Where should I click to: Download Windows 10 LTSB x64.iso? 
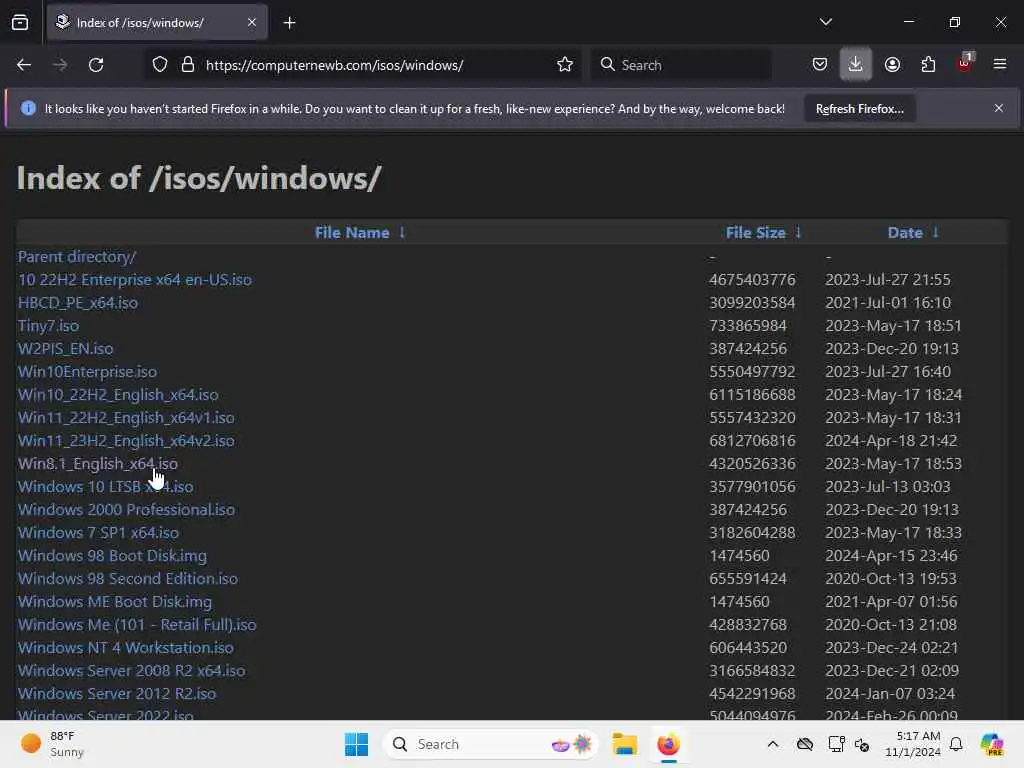tap(106, 487)
